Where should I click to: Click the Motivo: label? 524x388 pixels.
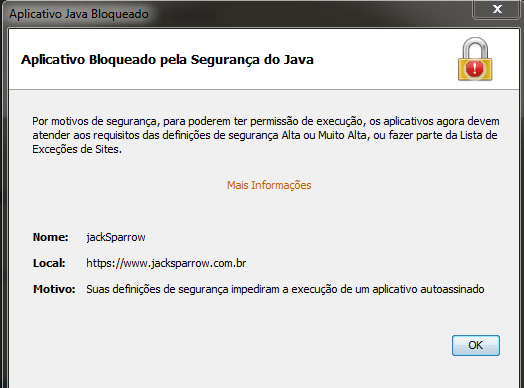click(54, 289)
